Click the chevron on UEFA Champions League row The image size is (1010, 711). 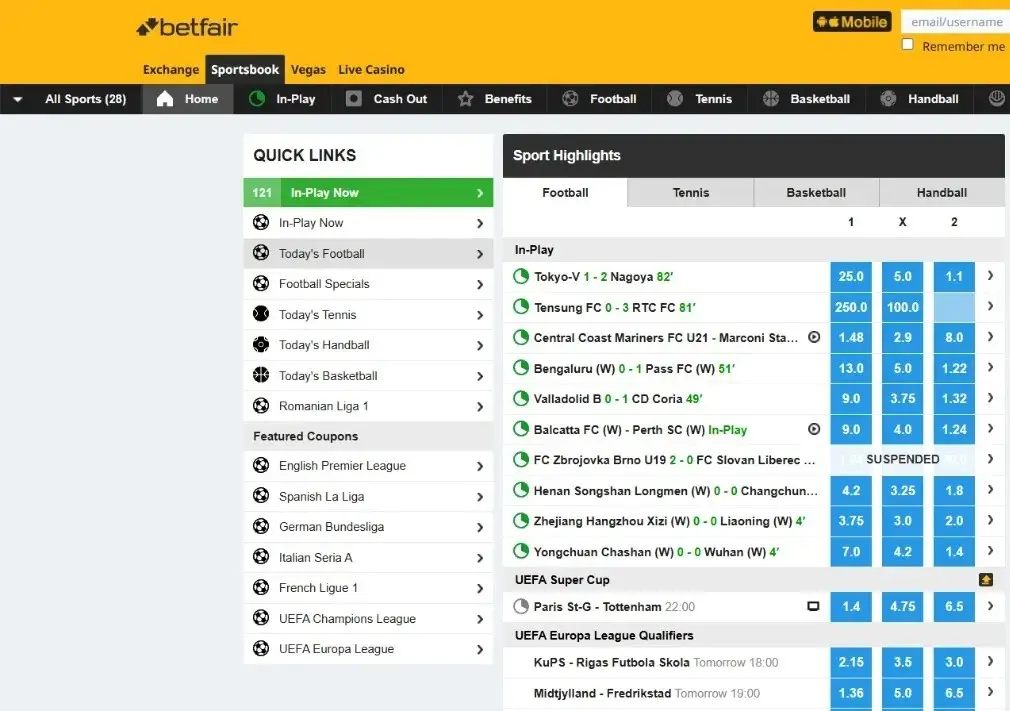(x=480, y=619)
